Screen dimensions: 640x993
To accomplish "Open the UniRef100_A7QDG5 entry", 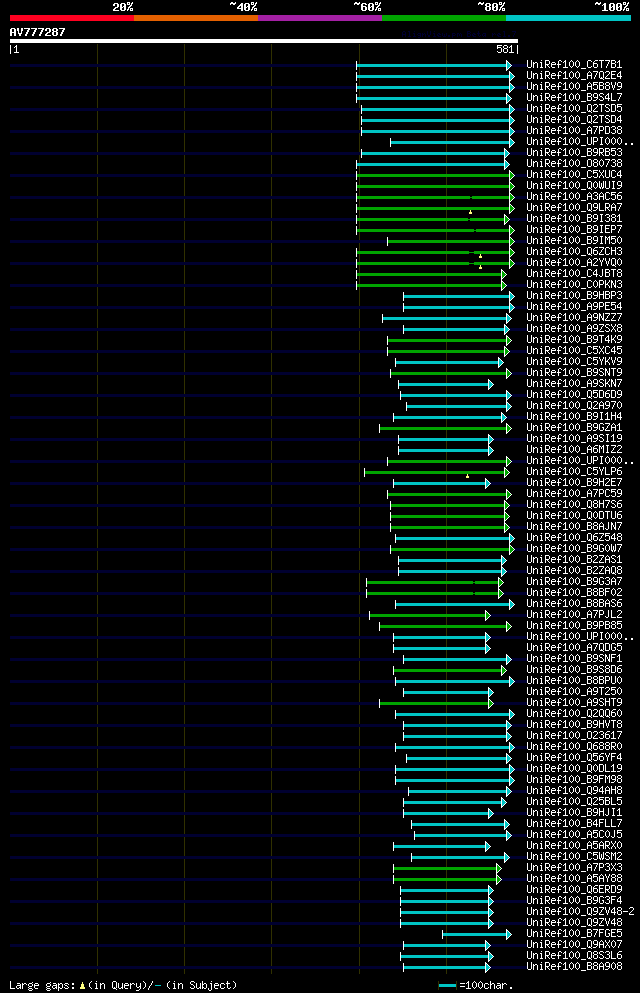I will pos(574,648).
